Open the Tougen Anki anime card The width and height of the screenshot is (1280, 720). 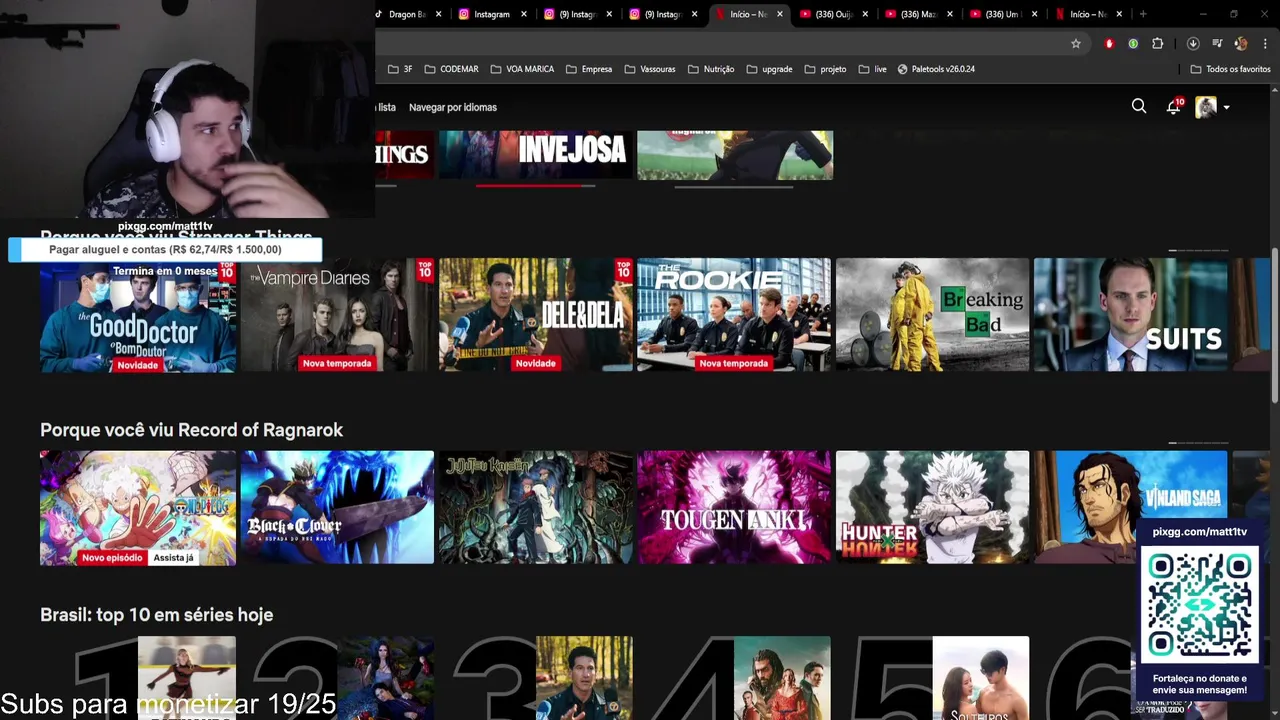pyautogui.click(x=734, y=507)
